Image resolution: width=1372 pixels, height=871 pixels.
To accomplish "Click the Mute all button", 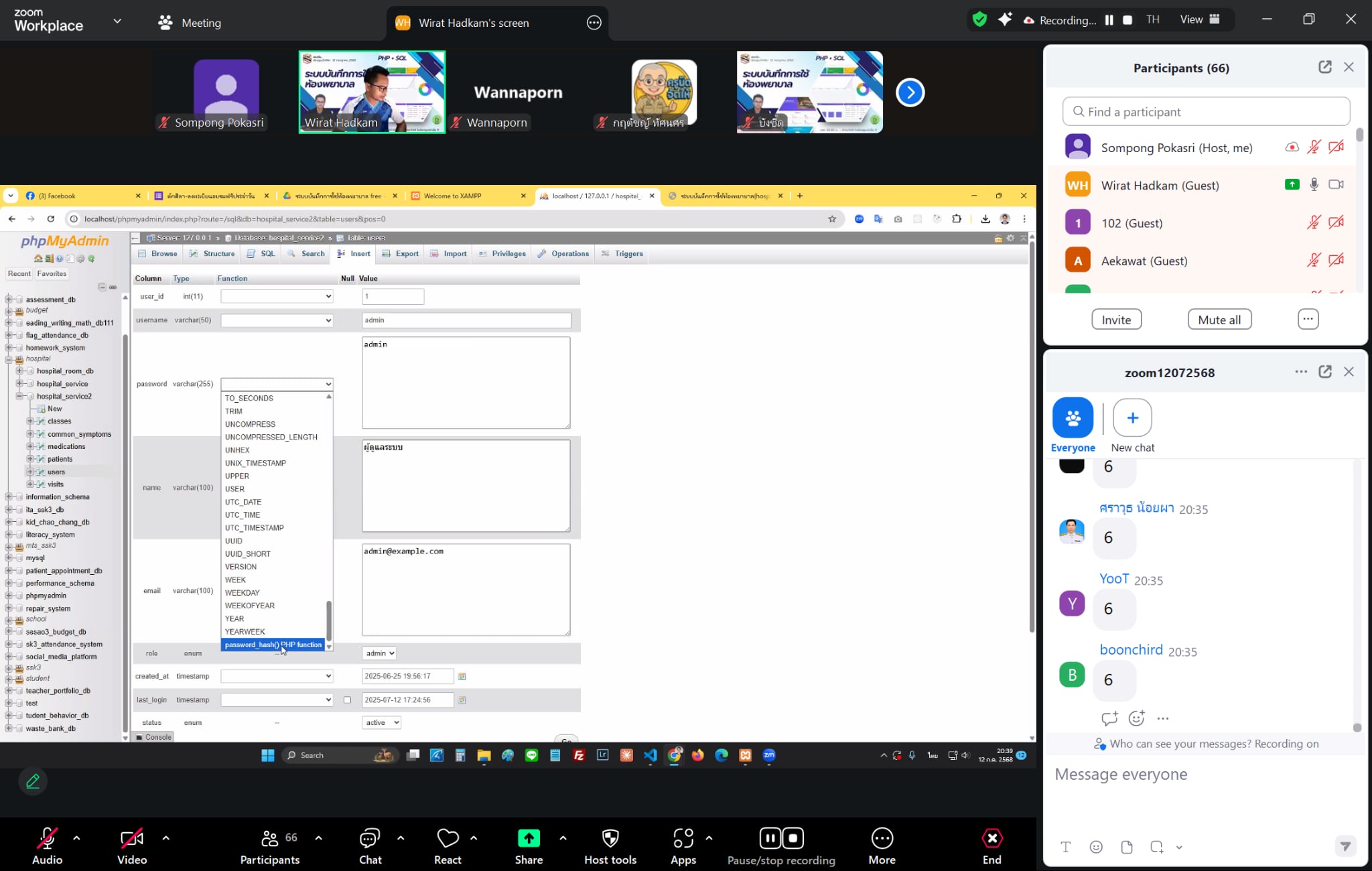I will click(x=1219, y=320).
